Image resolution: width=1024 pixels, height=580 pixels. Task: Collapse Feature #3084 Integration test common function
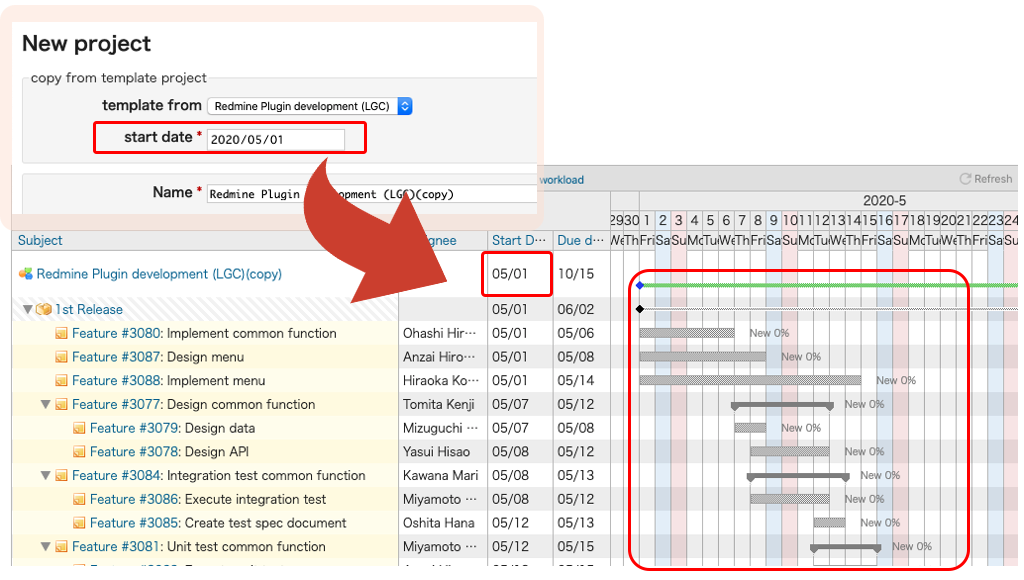pos(45,475)
